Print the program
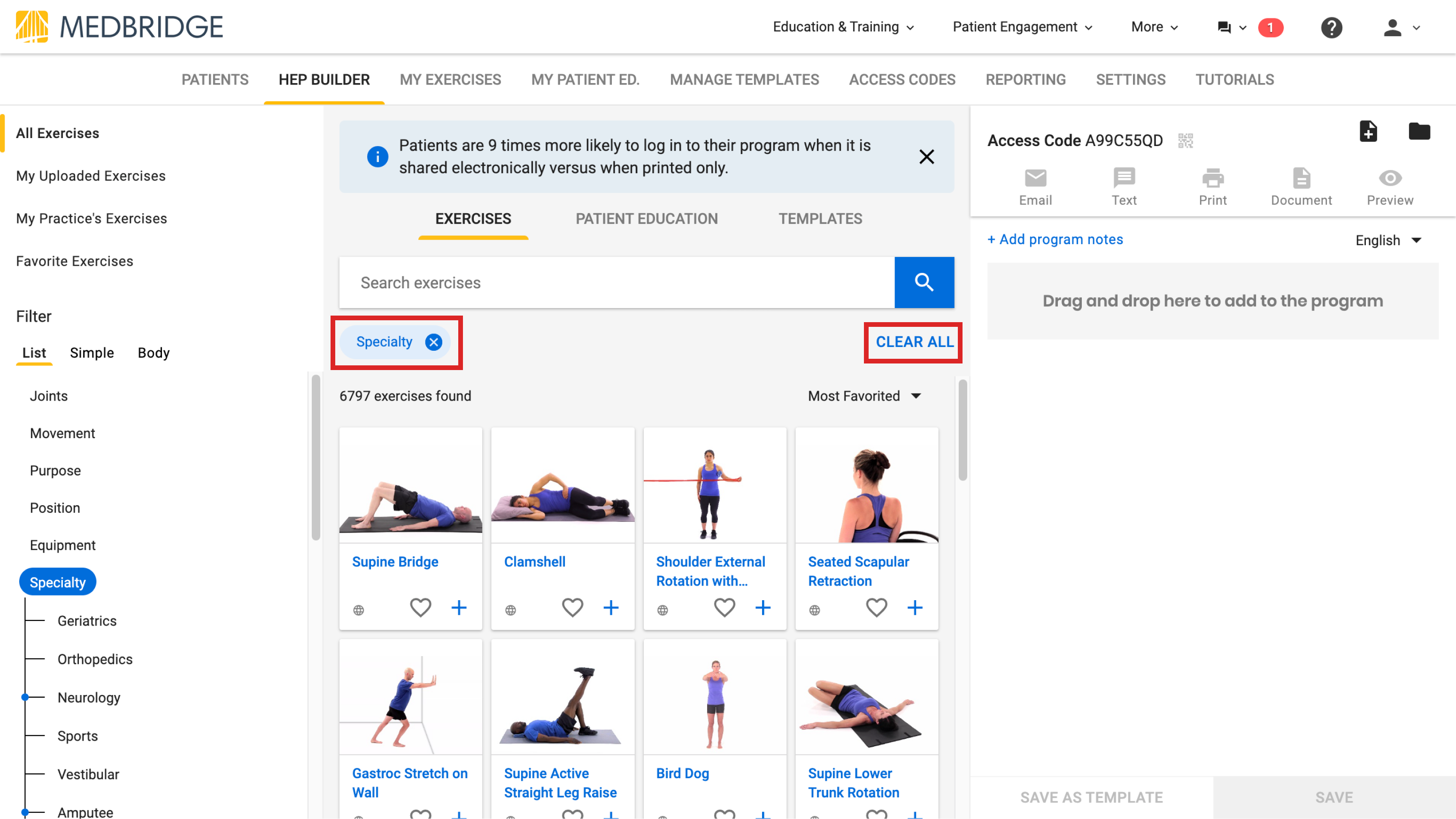The height and width of the screenshot is (819, 1456). pyautogui.click(x=1212, y=187)
